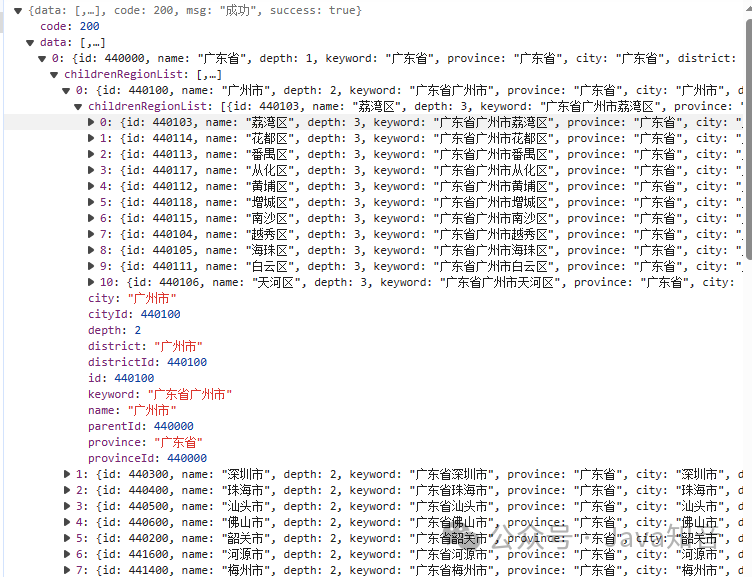Select the id: 440100 property line
Screen dimensions: 752x577
coord(121,378)
